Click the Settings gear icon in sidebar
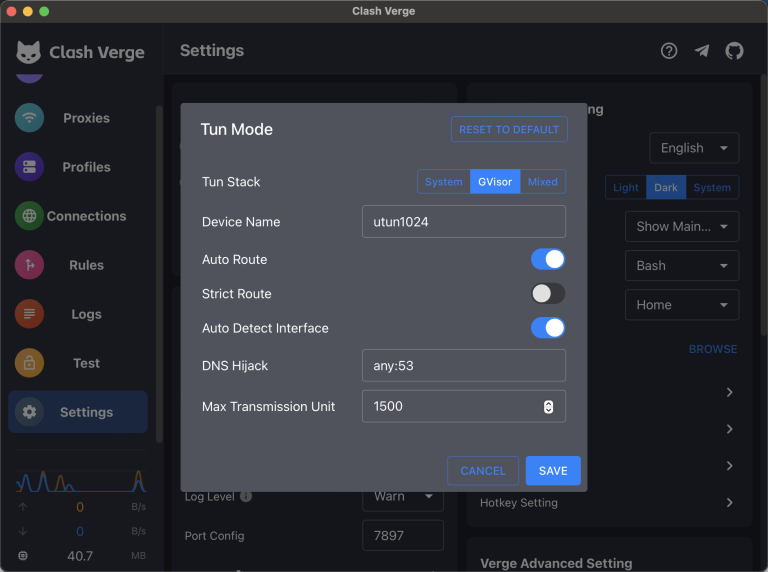This screenshot has width=768, height=572. (29, 411)
